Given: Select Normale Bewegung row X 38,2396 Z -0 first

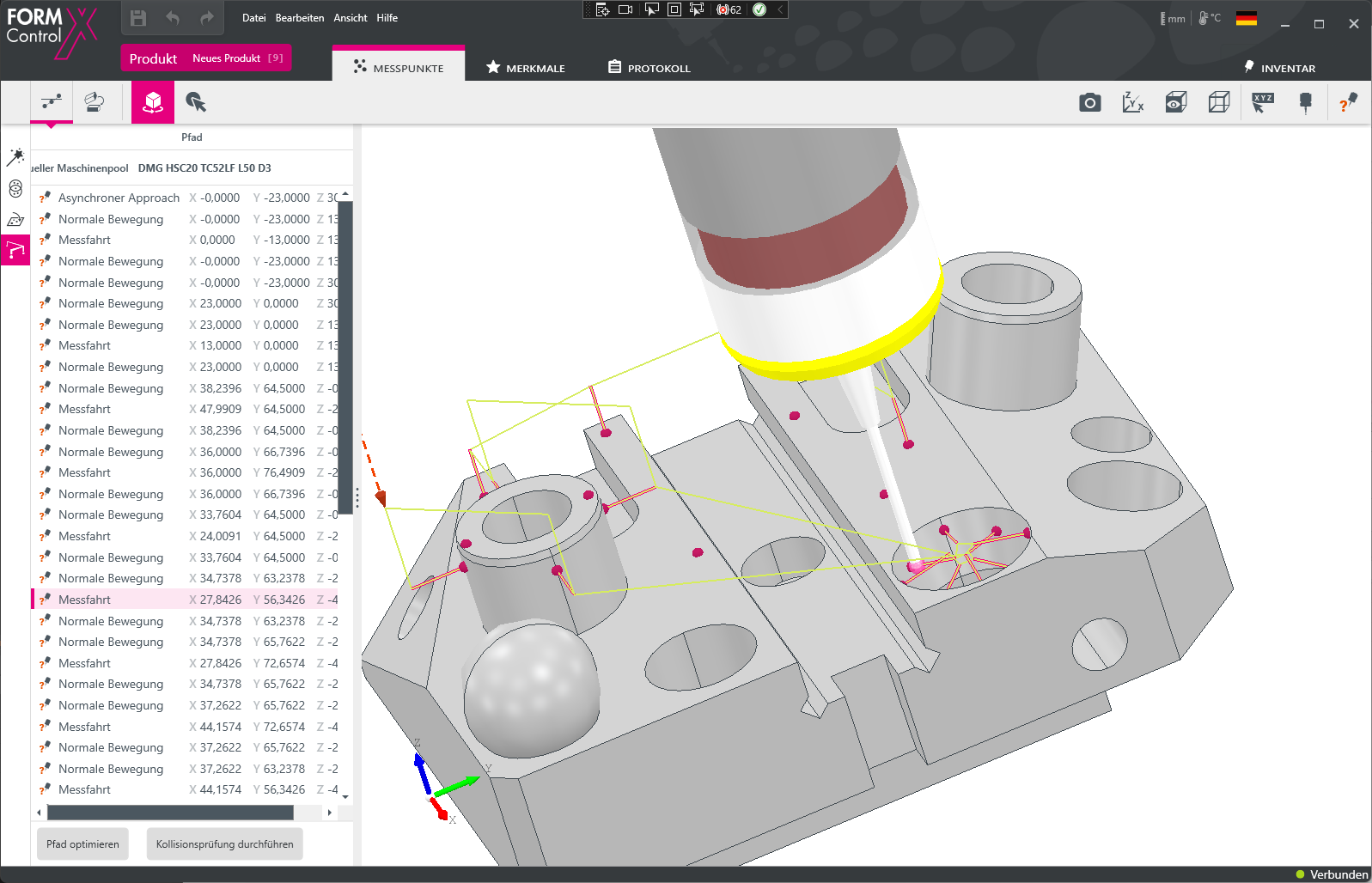Looking at the screenshot, I should [185, 388].
